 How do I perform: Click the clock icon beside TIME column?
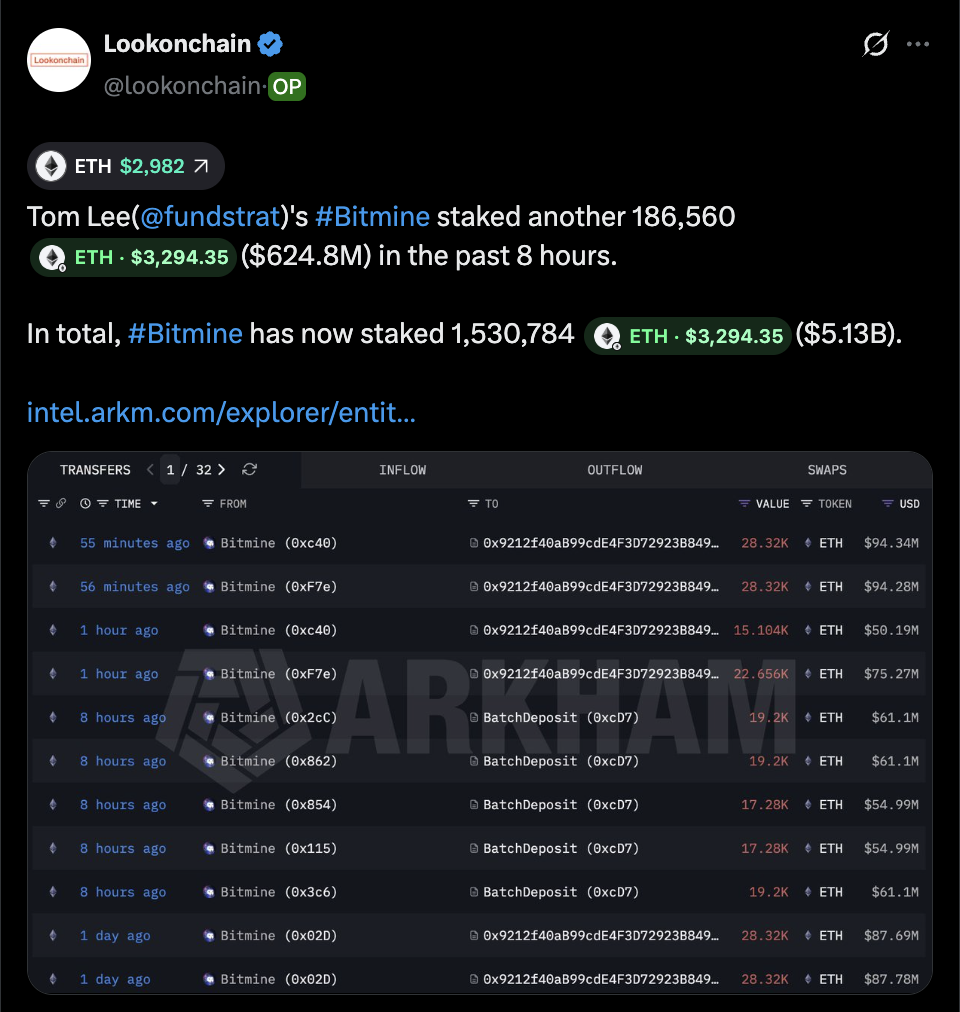86,503
